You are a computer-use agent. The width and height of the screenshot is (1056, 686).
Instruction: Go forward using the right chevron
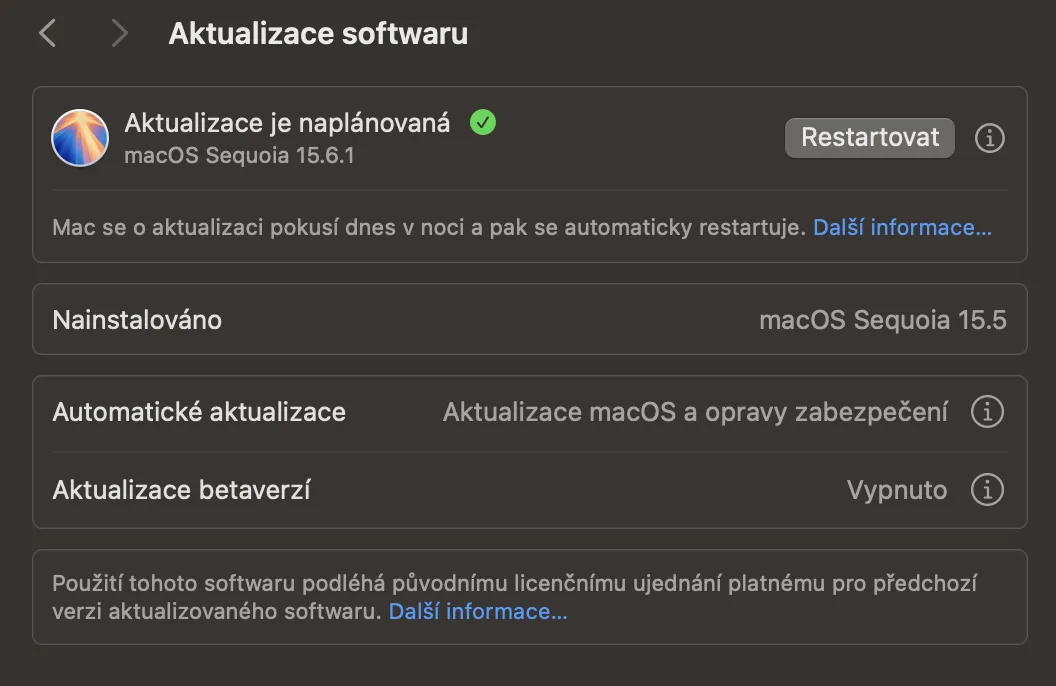click(120, 34)
